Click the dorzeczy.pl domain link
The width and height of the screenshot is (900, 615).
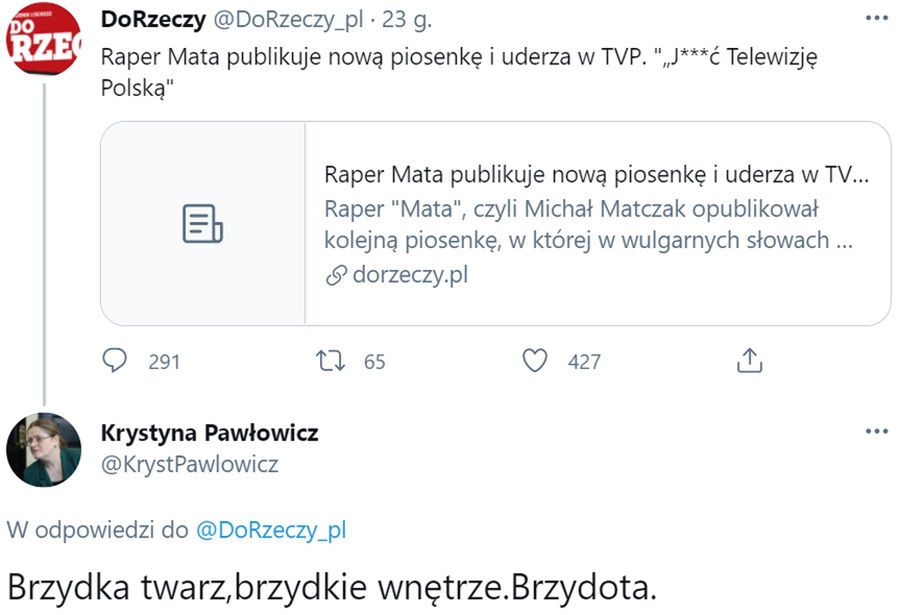click(410, 275)
